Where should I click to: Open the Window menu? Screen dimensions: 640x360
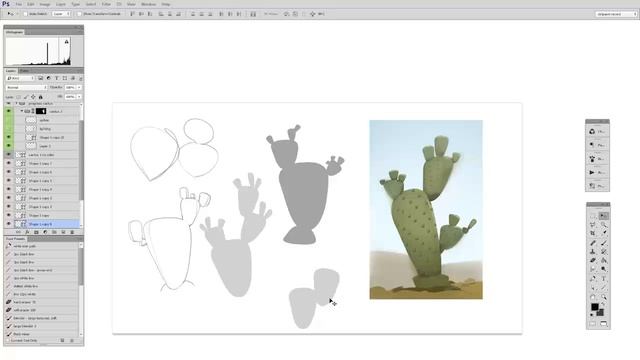148,4
